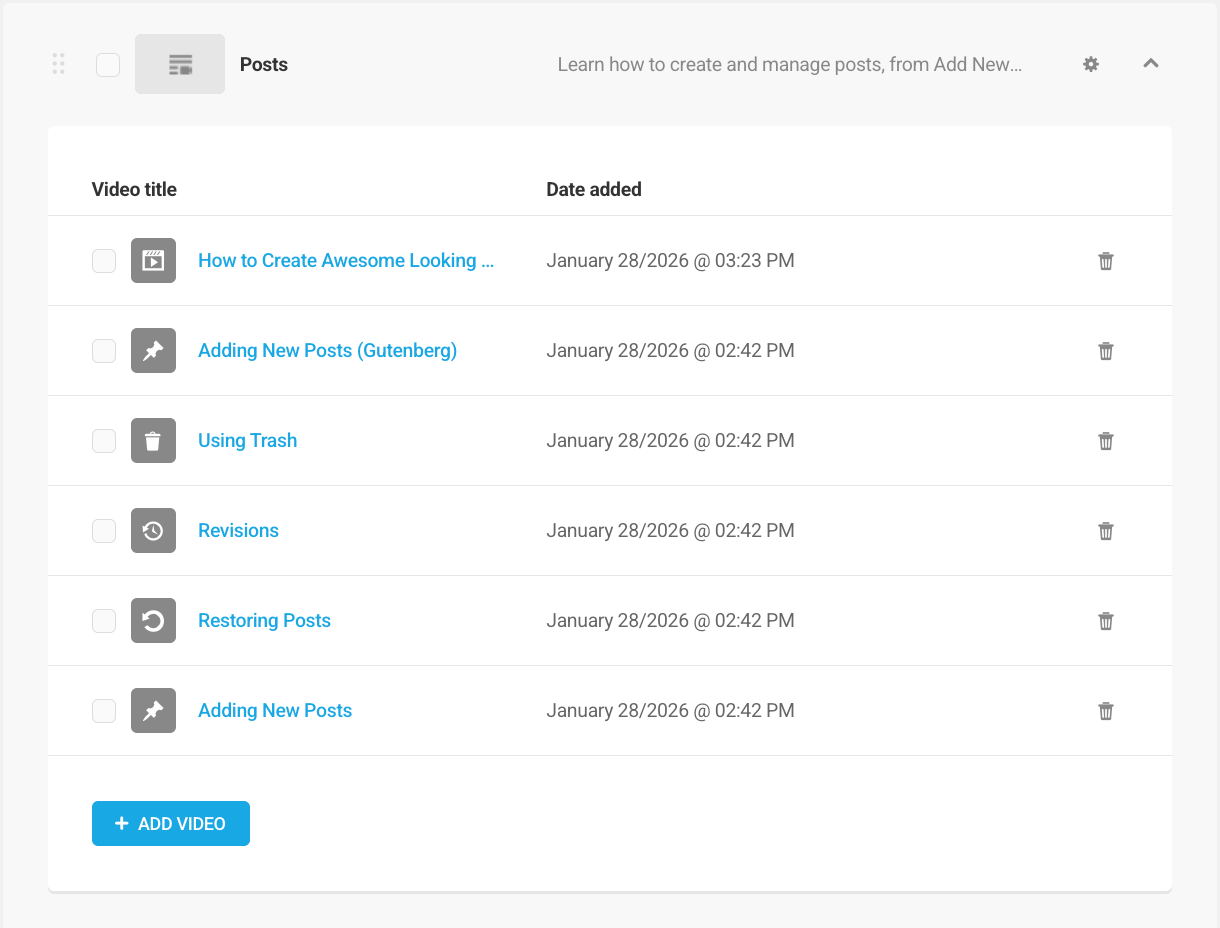The width and height of the screenshot is (1220, 928).
Task: Click the Date added column header
Action: point(594,188)
